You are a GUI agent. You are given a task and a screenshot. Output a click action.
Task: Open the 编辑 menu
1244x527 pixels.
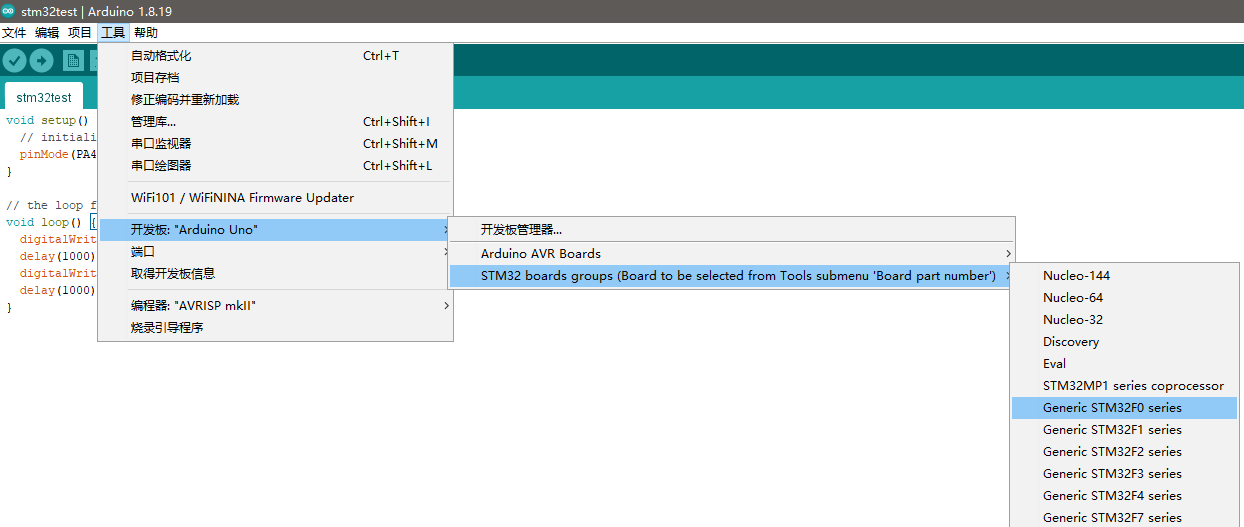(x=47, y=33)
